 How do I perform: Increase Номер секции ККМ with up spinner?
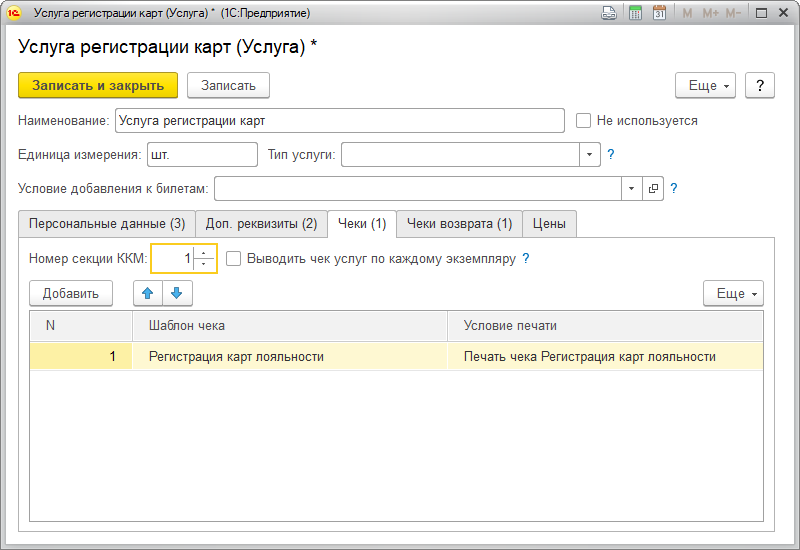coord(204,253)
